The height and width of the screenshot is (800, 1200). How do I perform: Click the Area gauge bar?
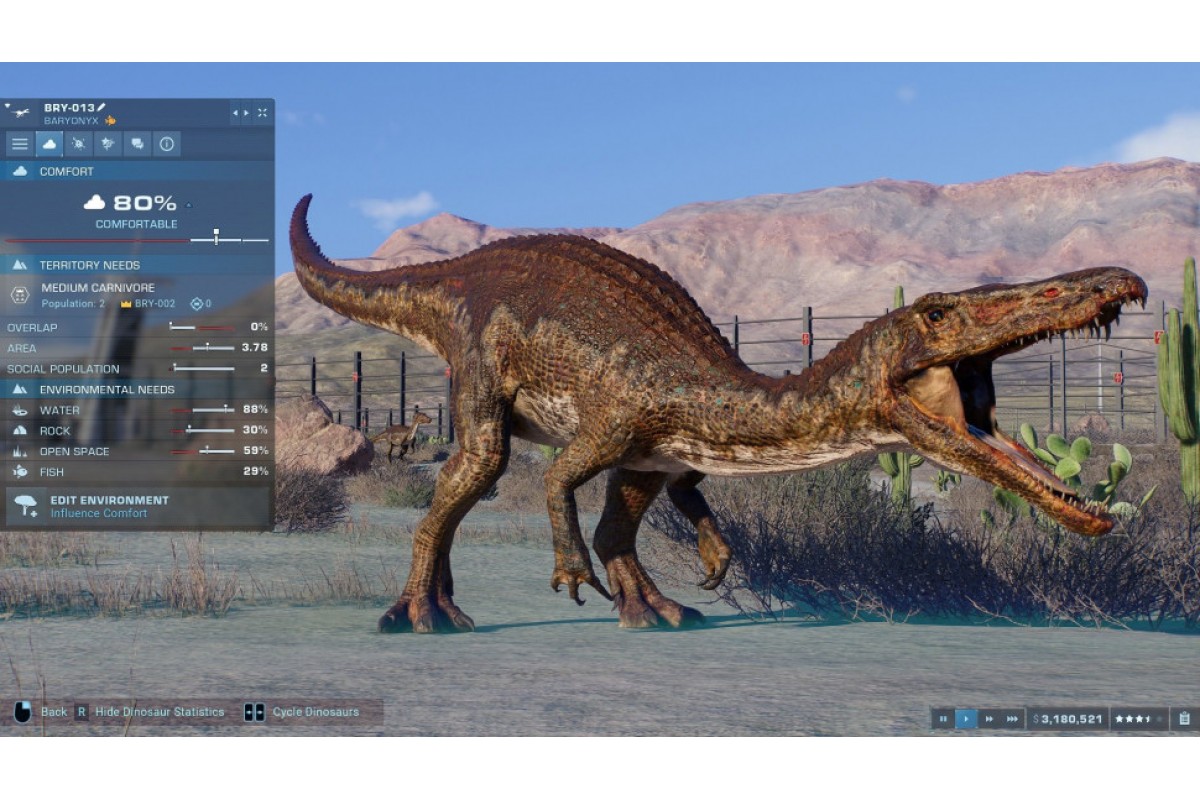click(203, 348)
